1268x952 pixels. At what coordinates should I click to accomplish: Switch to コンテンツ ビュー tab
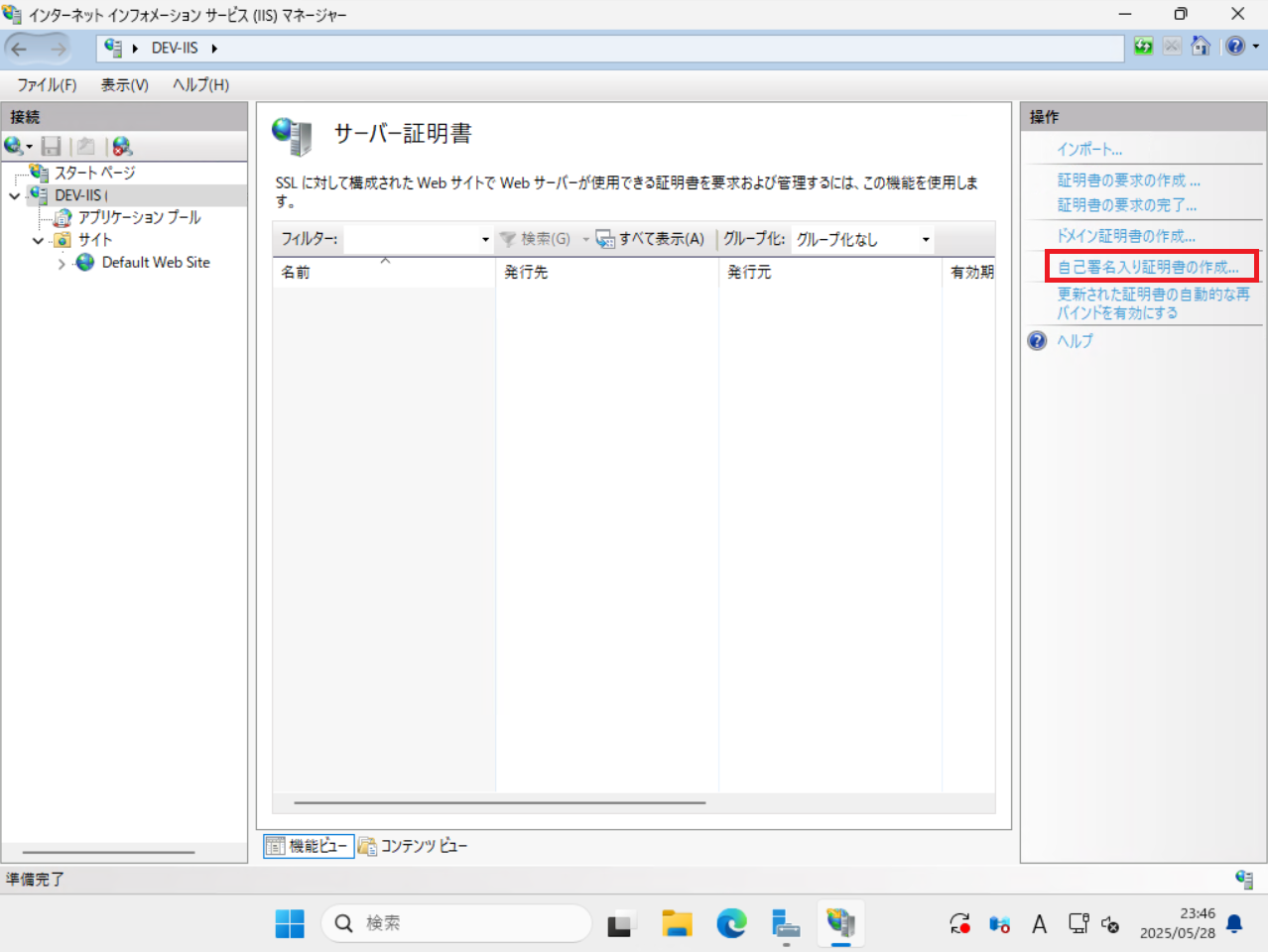tap(413, 846)
